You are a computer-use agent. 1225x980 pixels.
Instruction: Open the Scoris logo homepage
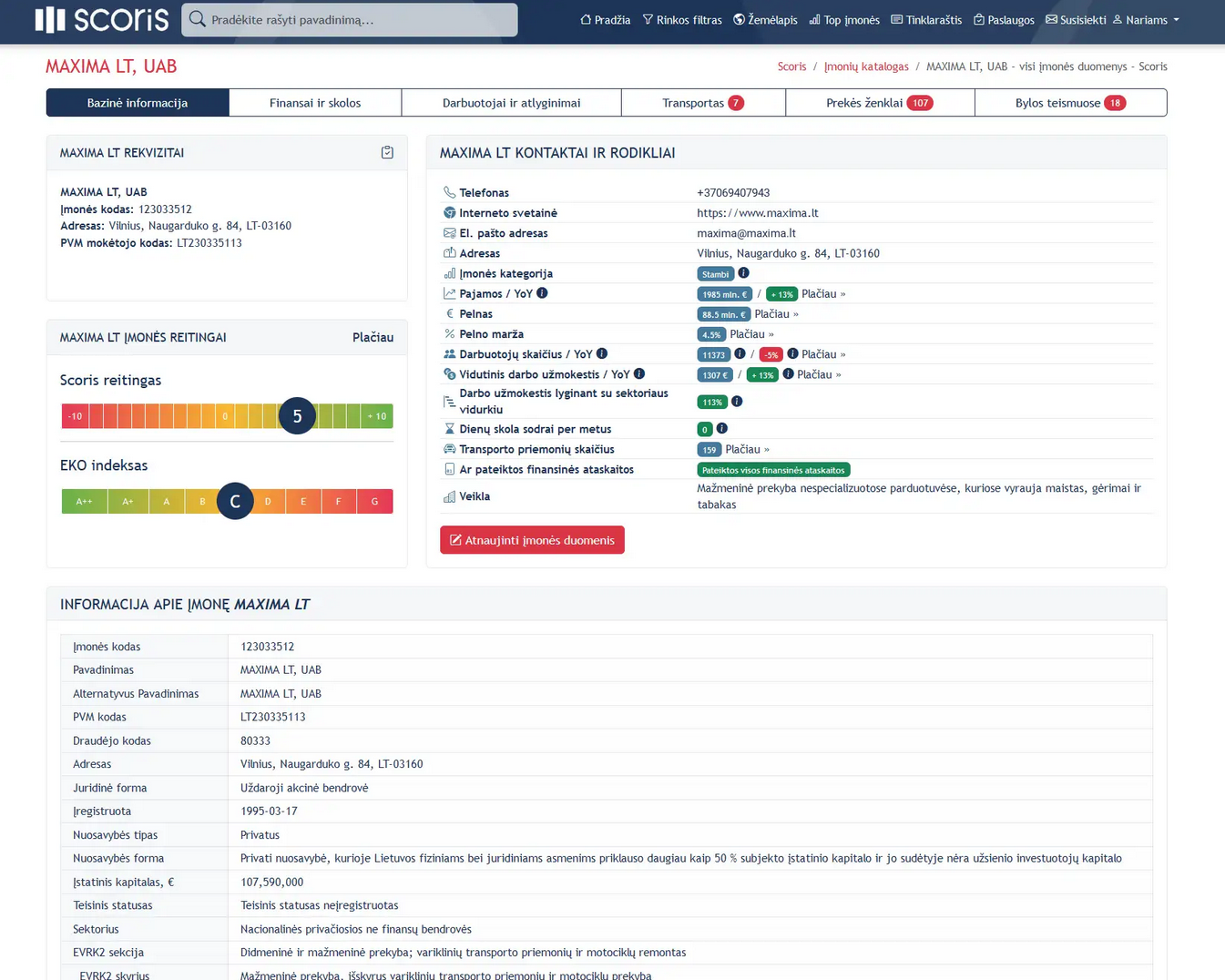pyautogui.click(x=102, y=19)
